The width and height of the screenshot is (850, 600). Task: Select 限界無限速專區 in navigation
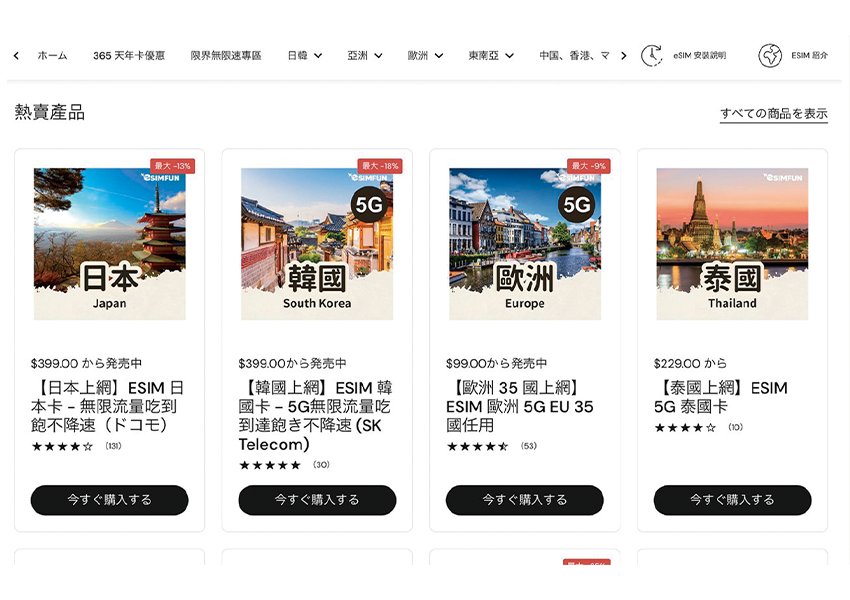point(226,56)
